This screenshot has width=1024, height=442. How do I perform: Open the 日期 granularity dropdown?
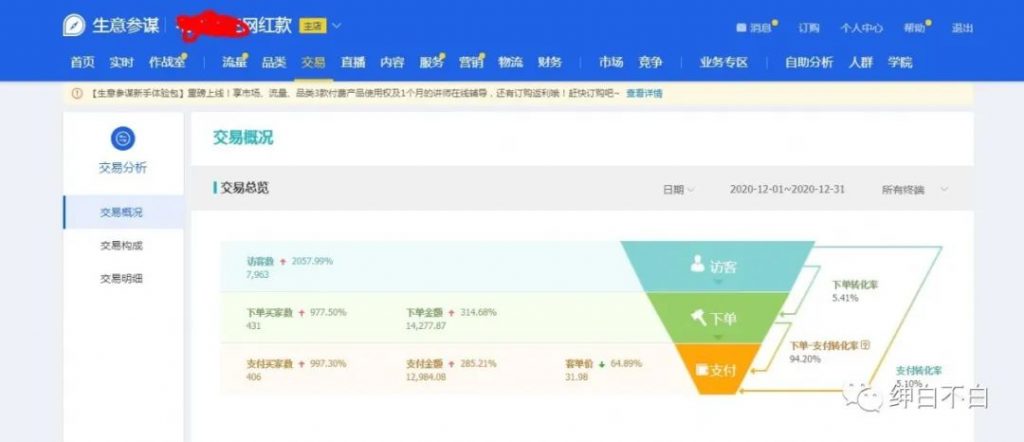679,189
